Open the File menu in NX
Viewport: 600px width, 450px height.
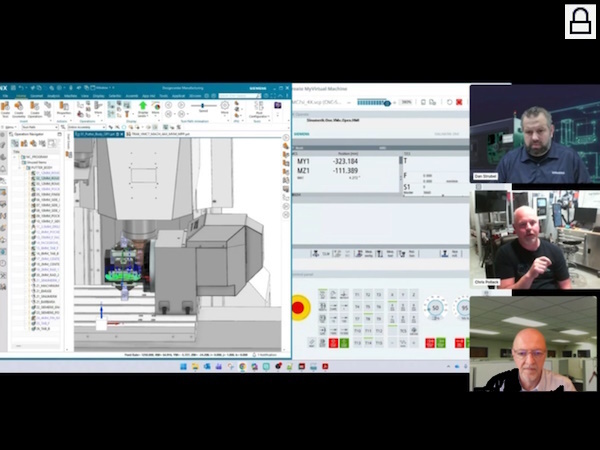pyautogui.click(x=5, y=96)
